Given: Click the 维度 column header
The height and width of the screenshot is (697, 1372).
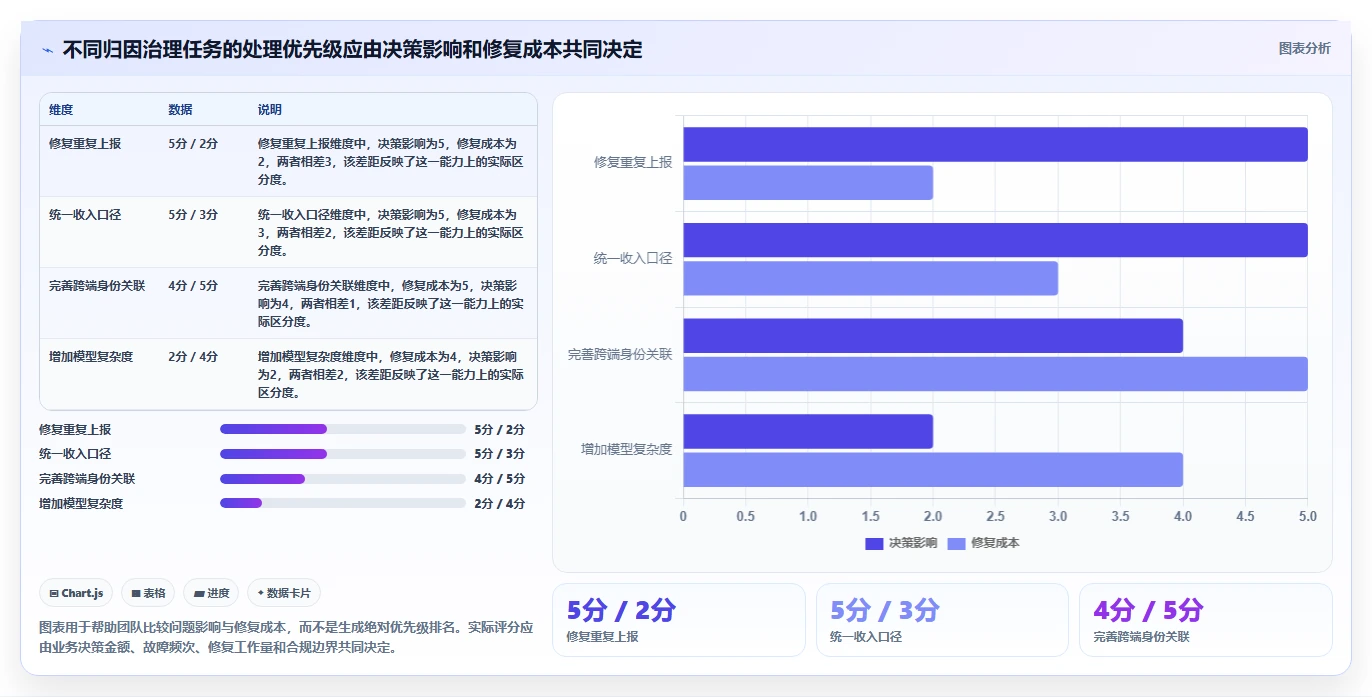Looking at the screenshot, I should pos(61,109).
